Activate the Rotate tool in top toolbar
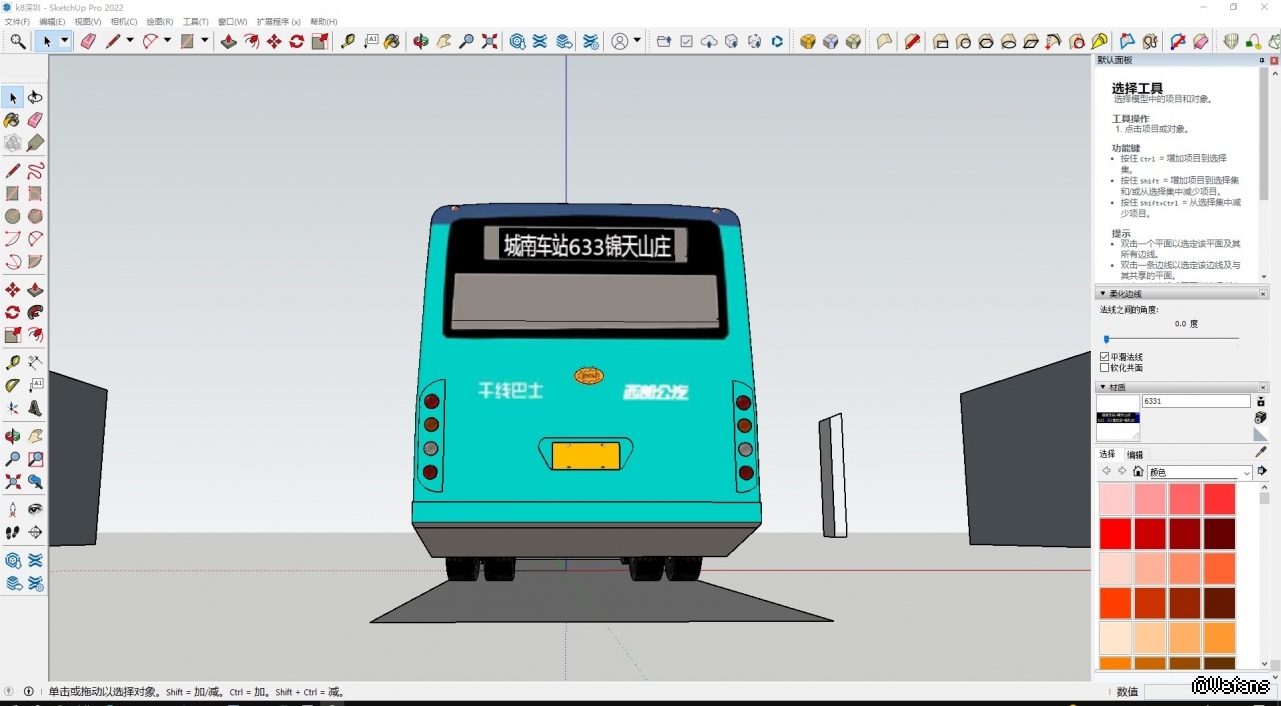Image resolution: width=1281 pixels, height=706 pixels. click(297, 41)
